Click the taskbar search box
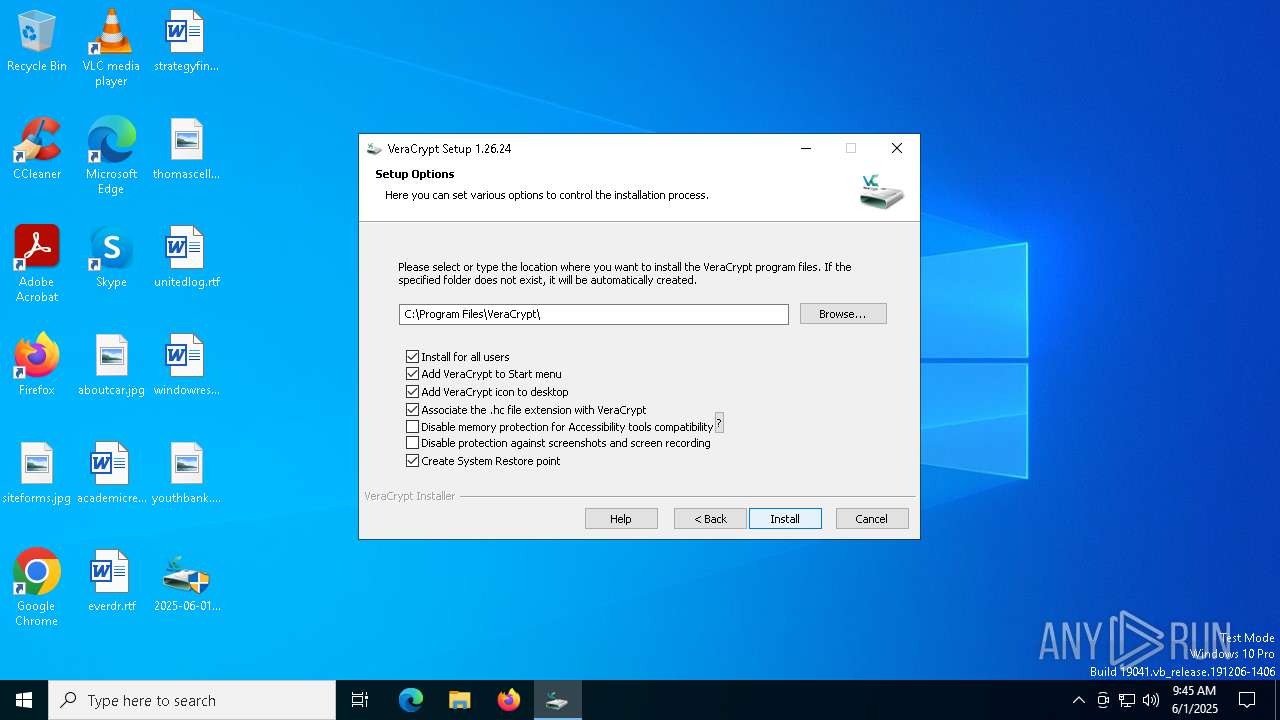Image resolution: width=1280 pixels, height=720 pixels. pyautogui.click(x=192, y=700)
